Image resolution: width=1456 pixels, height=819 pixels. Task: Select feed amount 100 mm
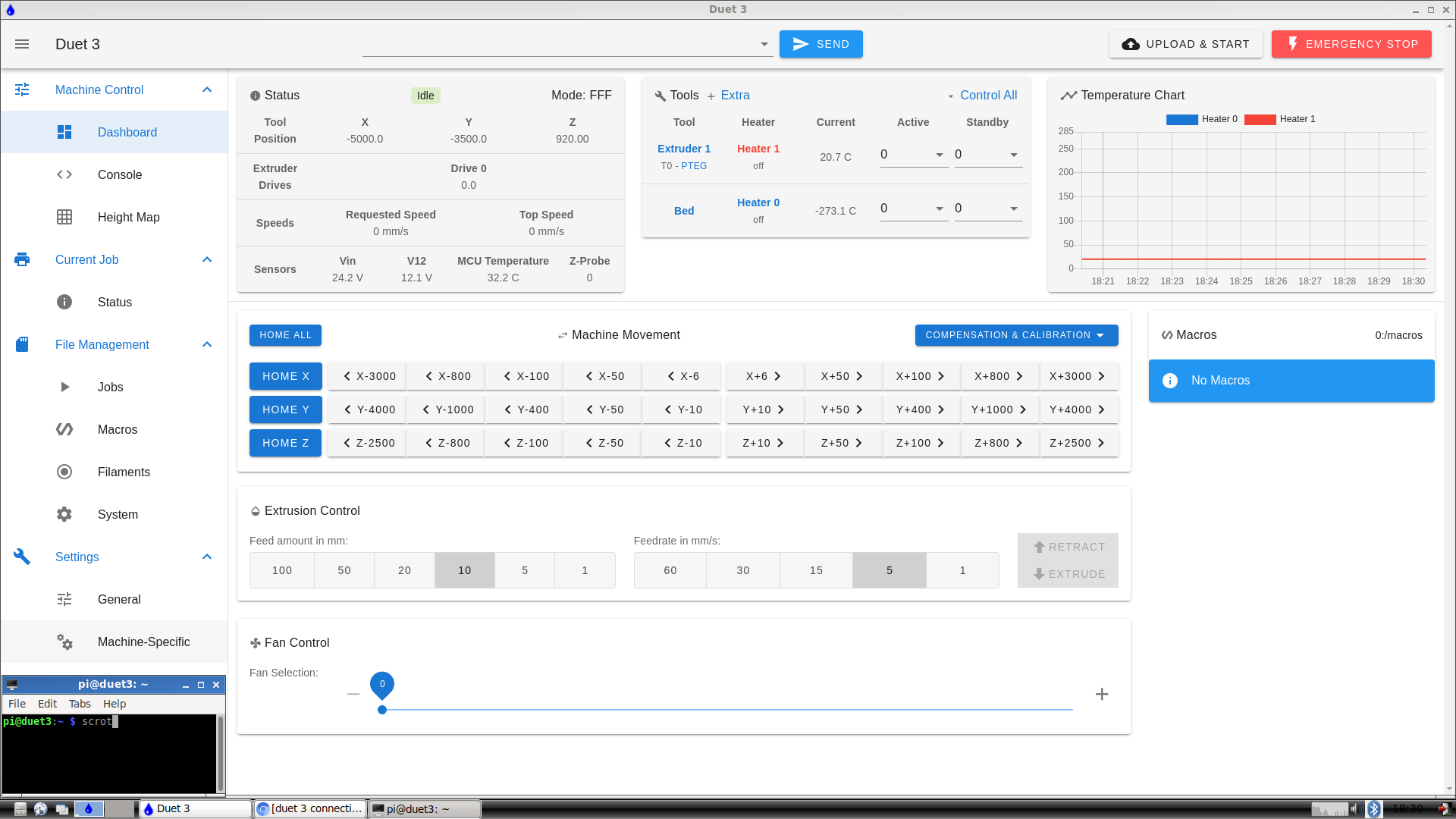[282, 570]
